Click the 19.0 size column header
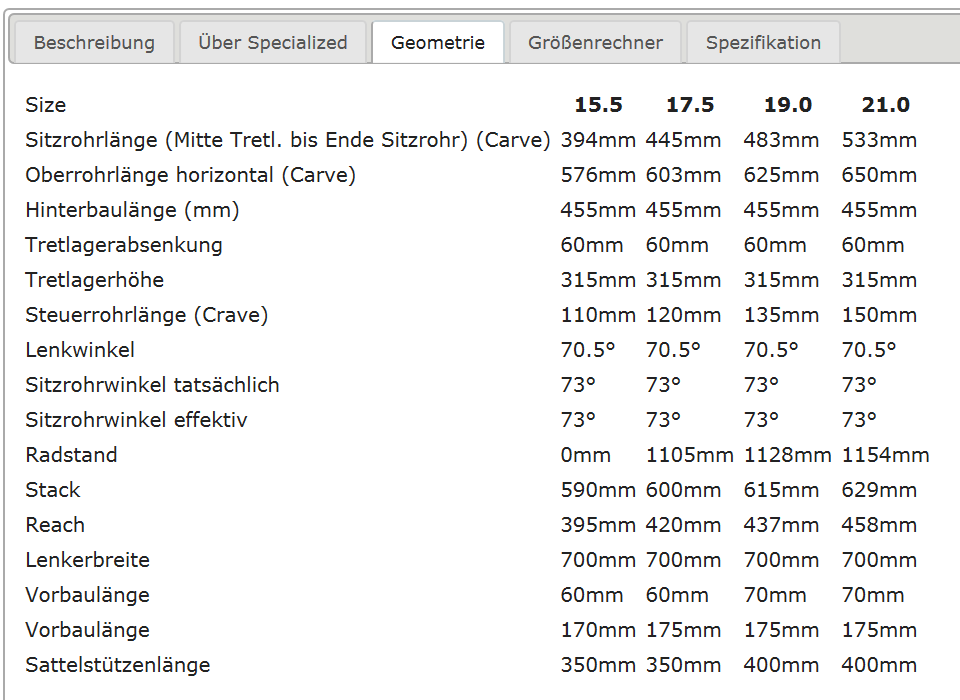This screenshot has width=960, height=700. 788,105
